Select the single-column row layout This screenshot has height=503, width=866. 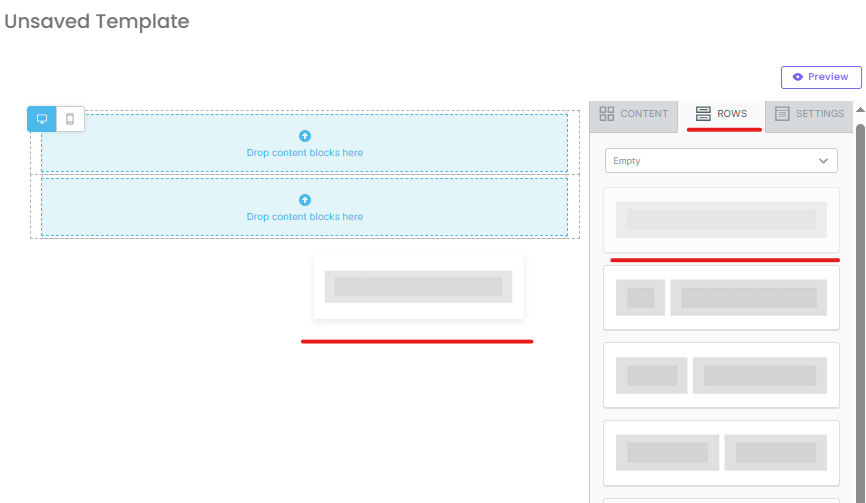721,220
